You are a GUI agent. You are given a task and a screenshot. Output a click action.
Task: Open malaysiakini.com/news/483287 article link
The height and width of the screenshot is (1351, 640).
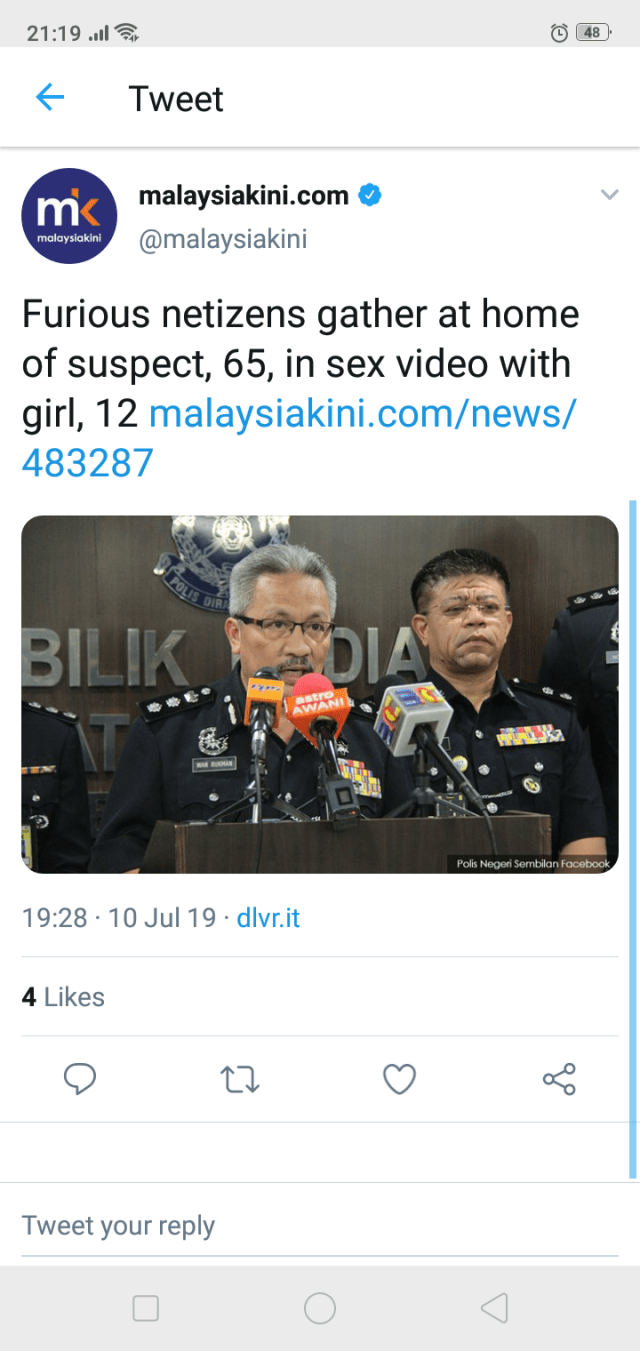[298, 438]
